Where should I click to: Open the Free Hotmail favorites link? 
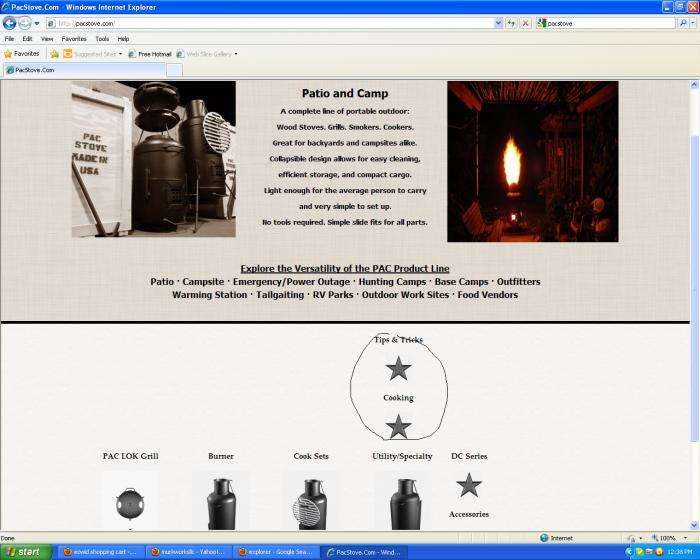pyautogui.click(x=150, y=54)
